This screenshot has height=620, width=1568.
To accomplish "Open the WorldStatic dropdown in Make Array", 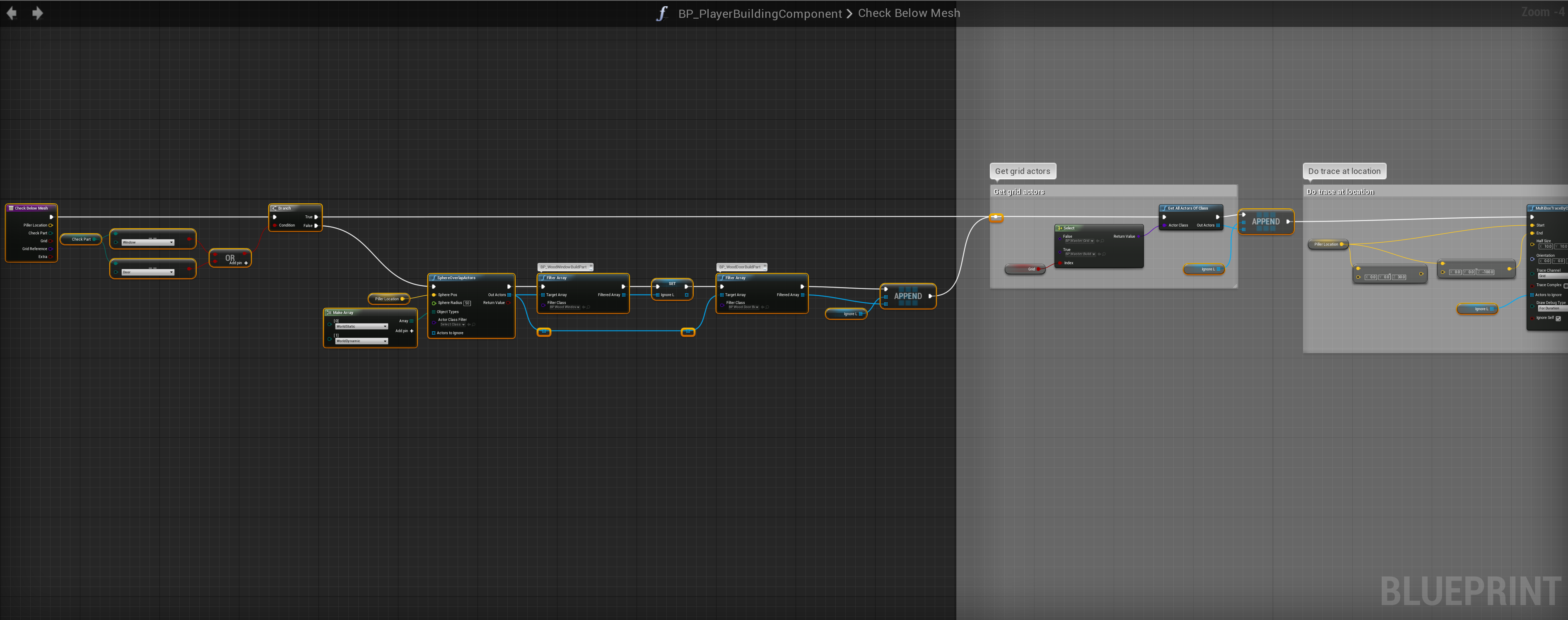I will [361, 327].
